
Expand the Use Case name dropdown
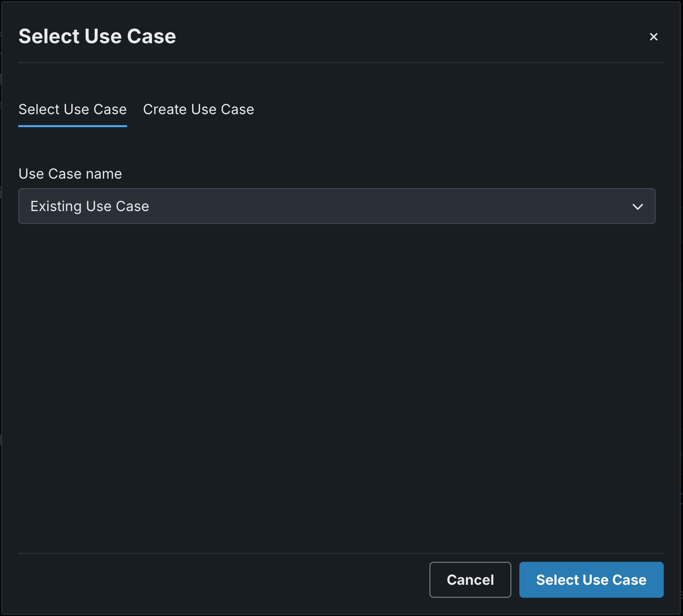336,206
